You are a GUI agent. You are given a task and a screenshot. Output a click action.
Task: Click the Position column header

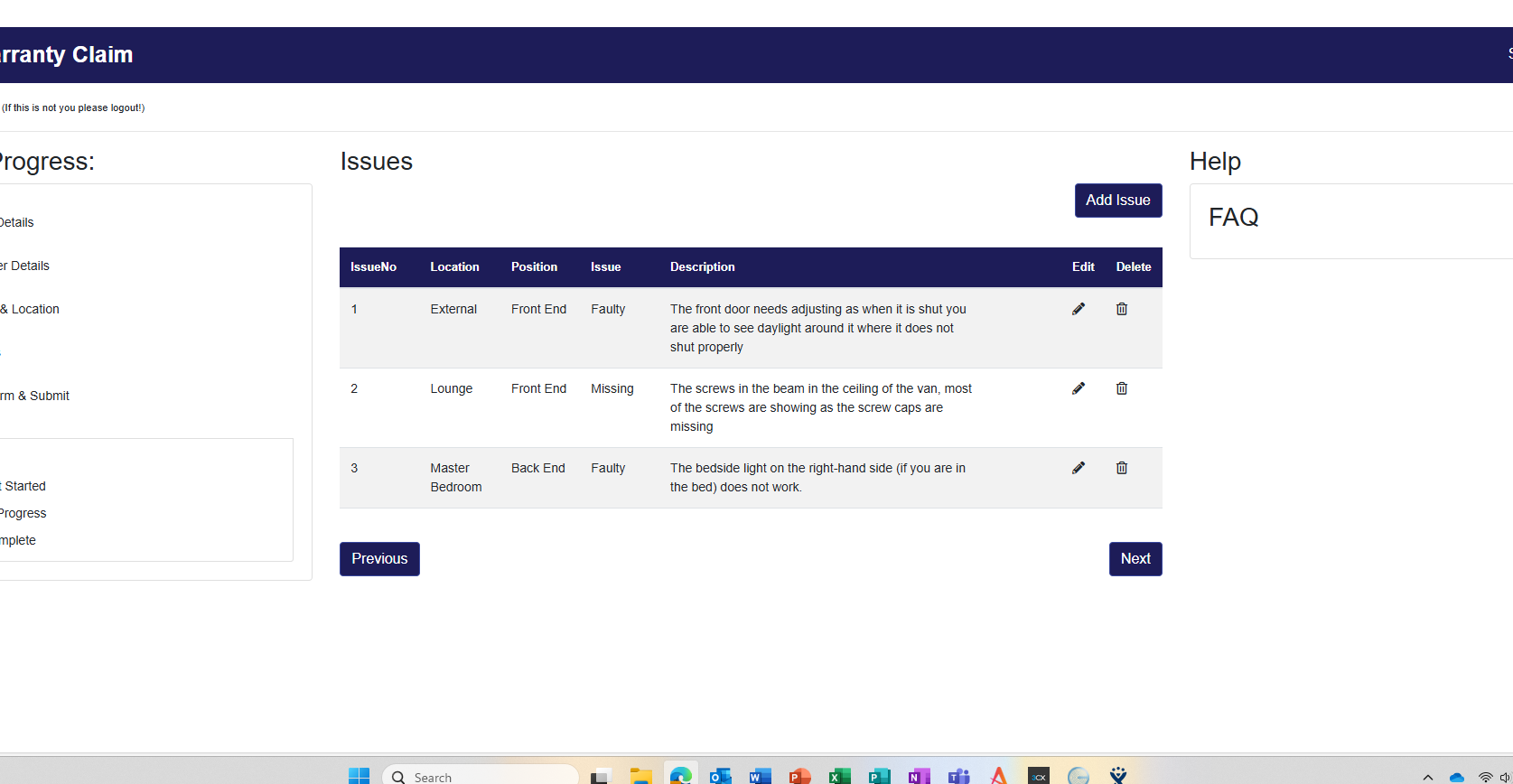point(534,267)
